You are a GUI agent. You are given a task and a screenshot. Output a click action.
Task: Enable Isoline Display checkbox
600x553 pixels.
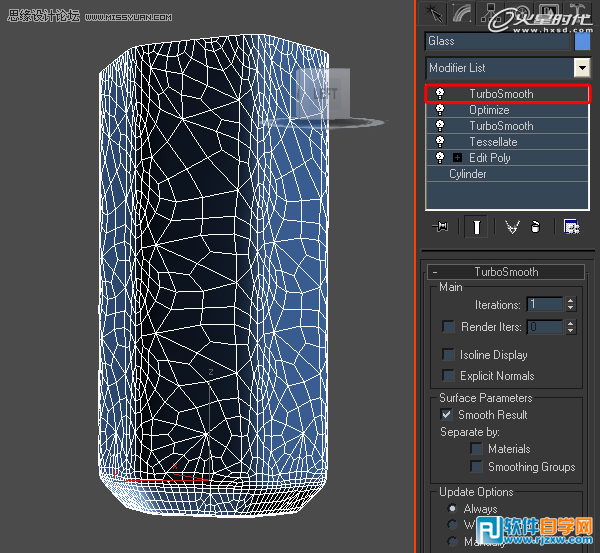[x=448, y=355]
